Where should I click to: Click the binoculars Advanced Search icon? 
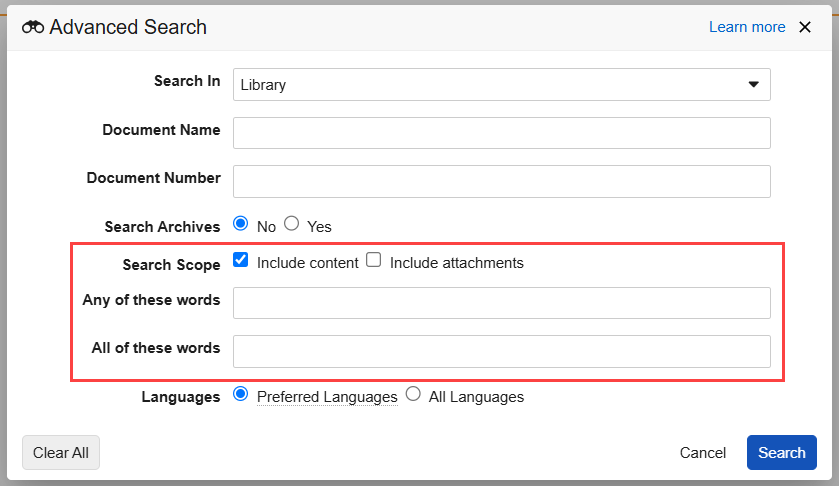pos(33,28)
